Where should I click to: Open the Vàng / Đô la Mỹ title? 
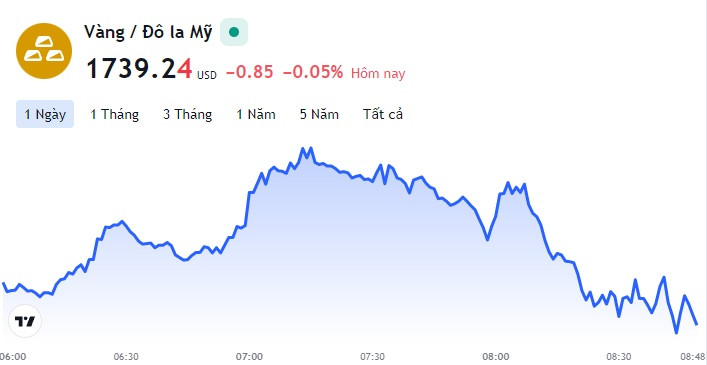(148, 32)
